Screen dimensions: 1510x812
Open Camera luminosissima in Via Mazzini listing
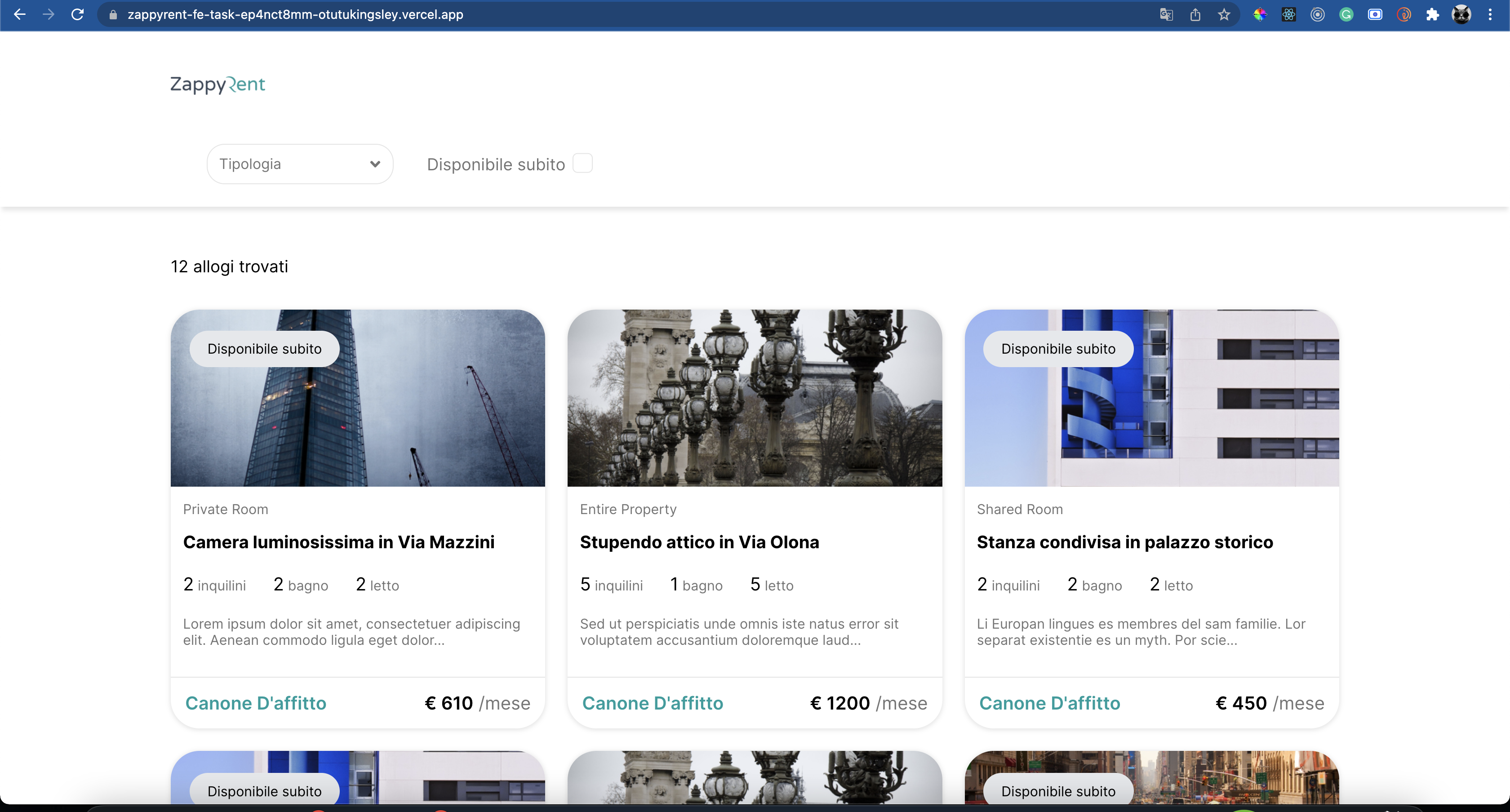[x=338, y=542]
